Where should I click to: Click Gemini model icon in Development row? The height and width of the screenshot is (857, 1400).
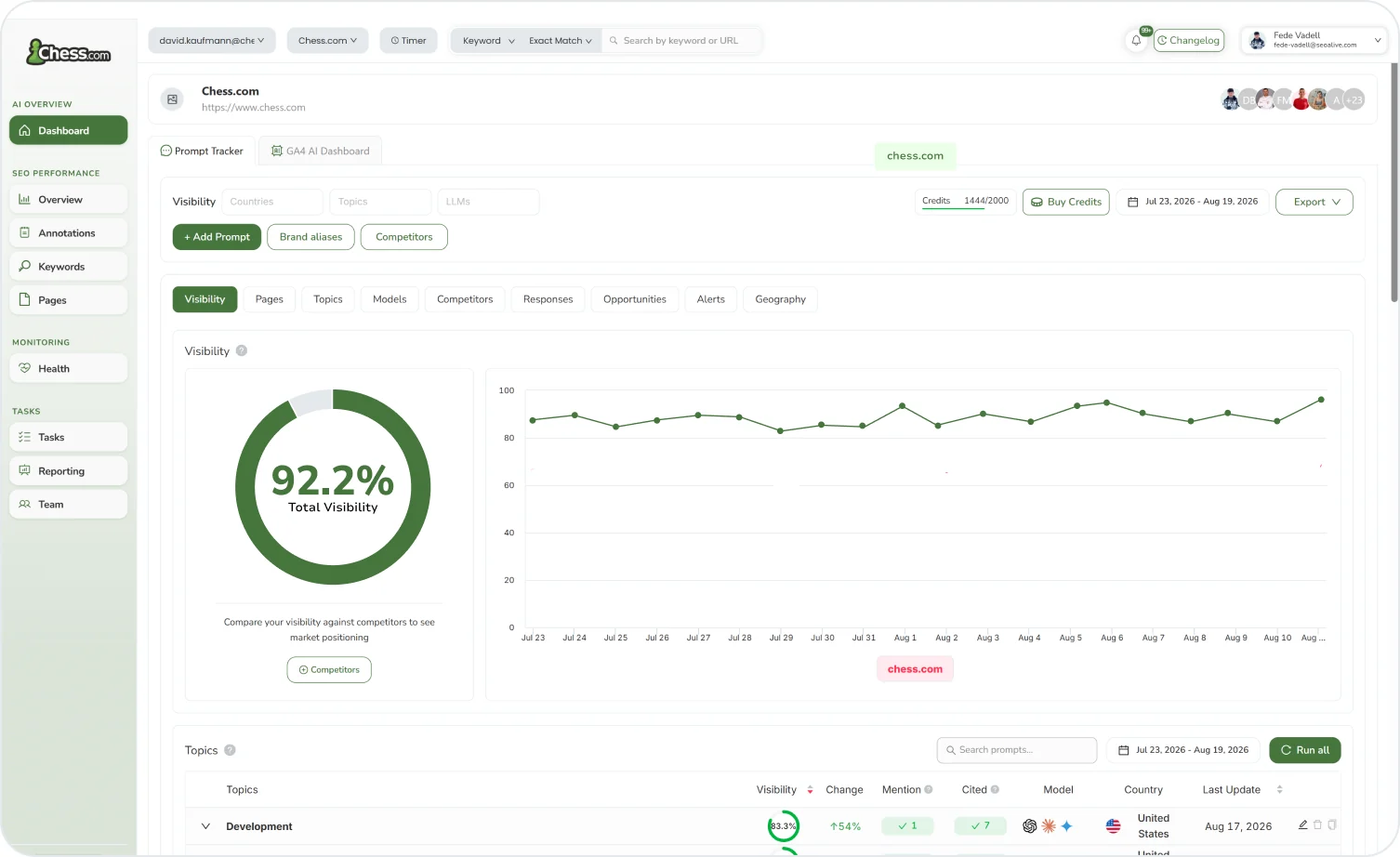[1066, 826]
